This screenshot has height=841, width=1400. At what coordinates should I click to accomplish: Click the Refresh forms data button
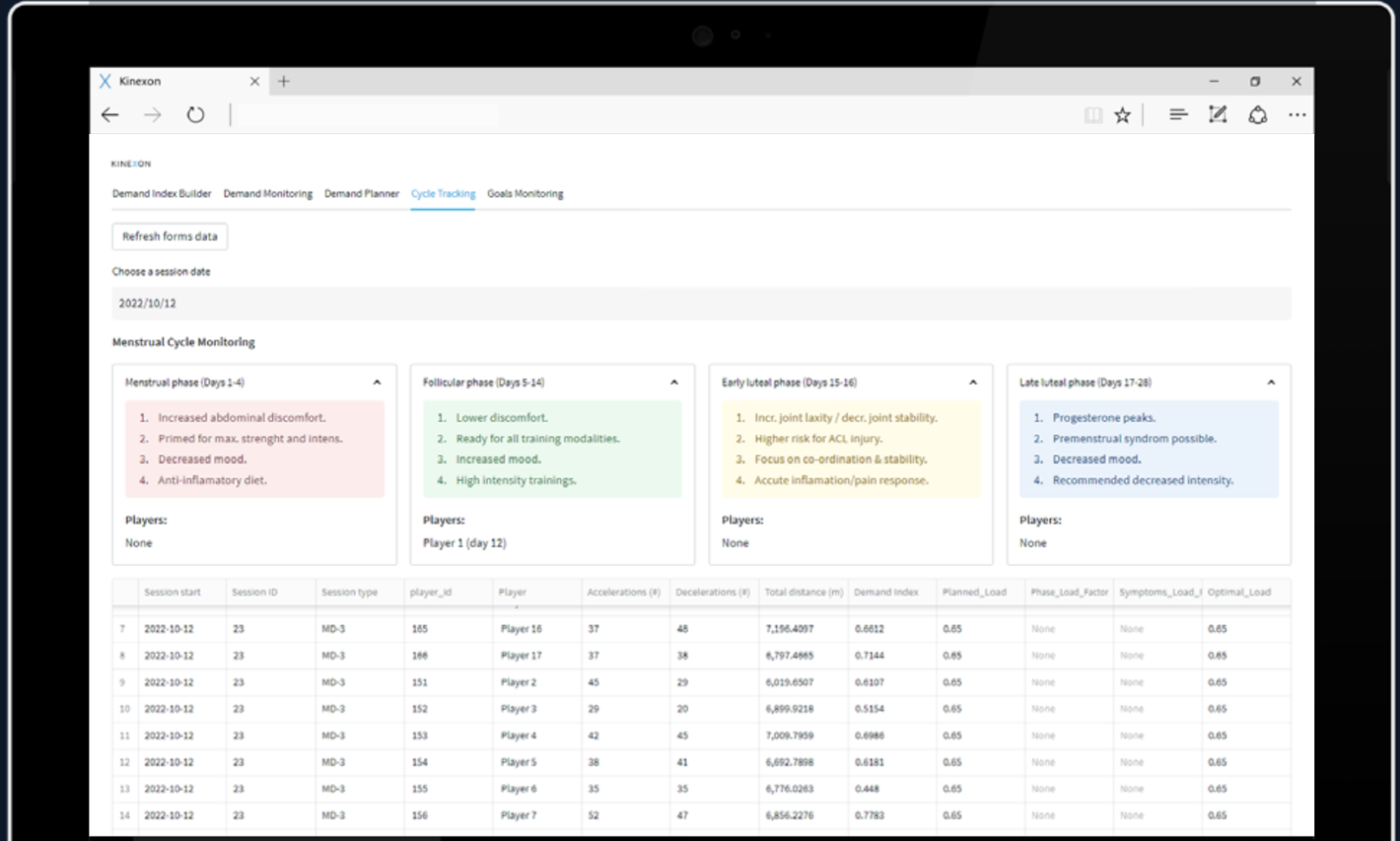(170, 236)
